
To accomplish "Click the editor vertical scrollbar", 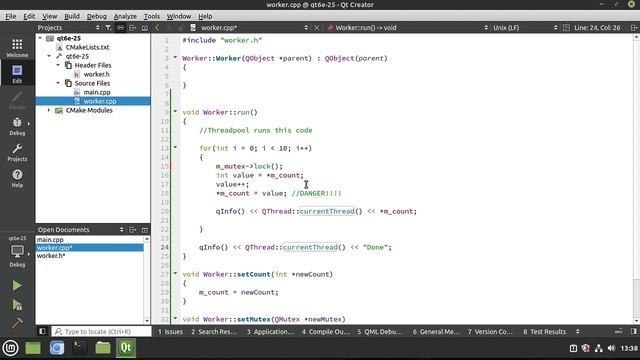I will click(636, 180).
